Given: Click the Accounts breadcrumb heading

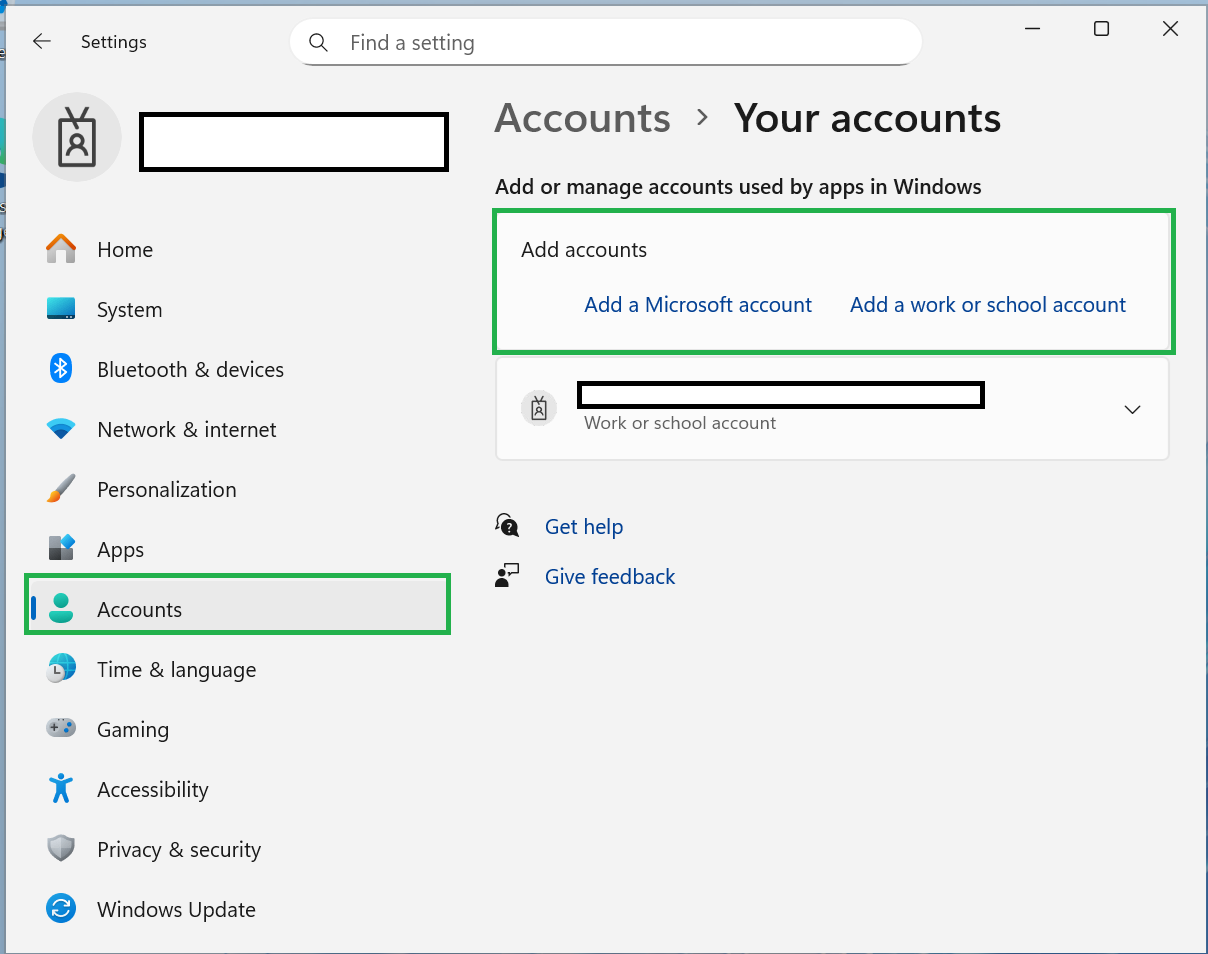Looking at the screenshot, I should [x=583, y=118].
